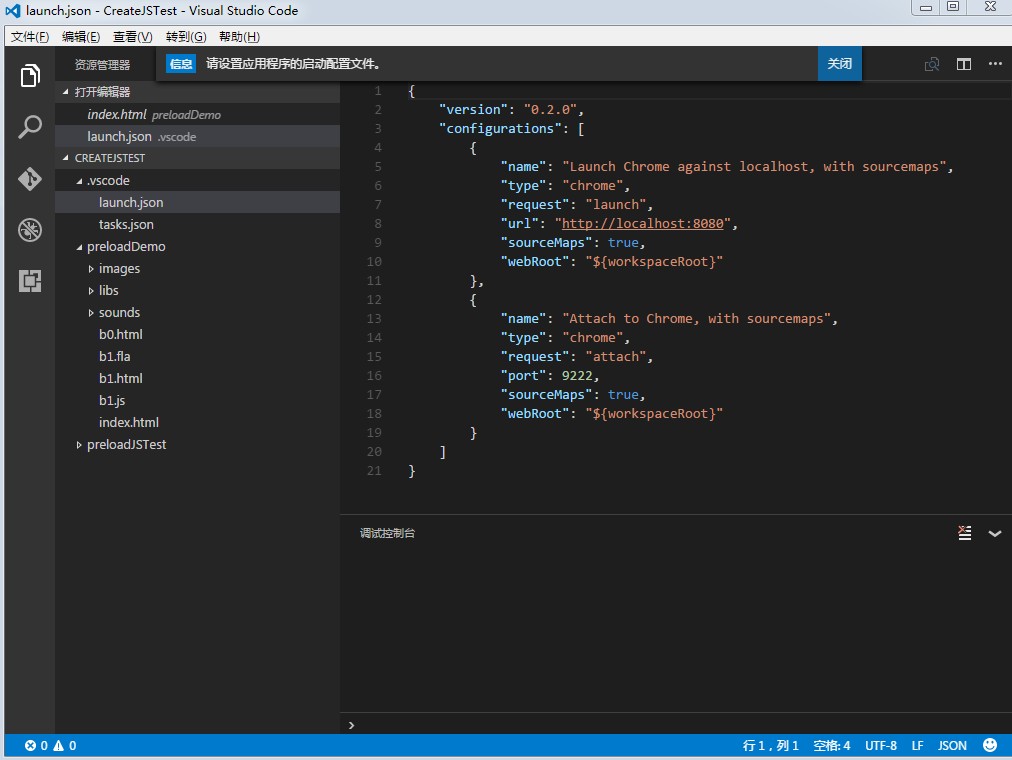Click the "version" key on line 2
1012x760 pixels.
click(473, 110)
